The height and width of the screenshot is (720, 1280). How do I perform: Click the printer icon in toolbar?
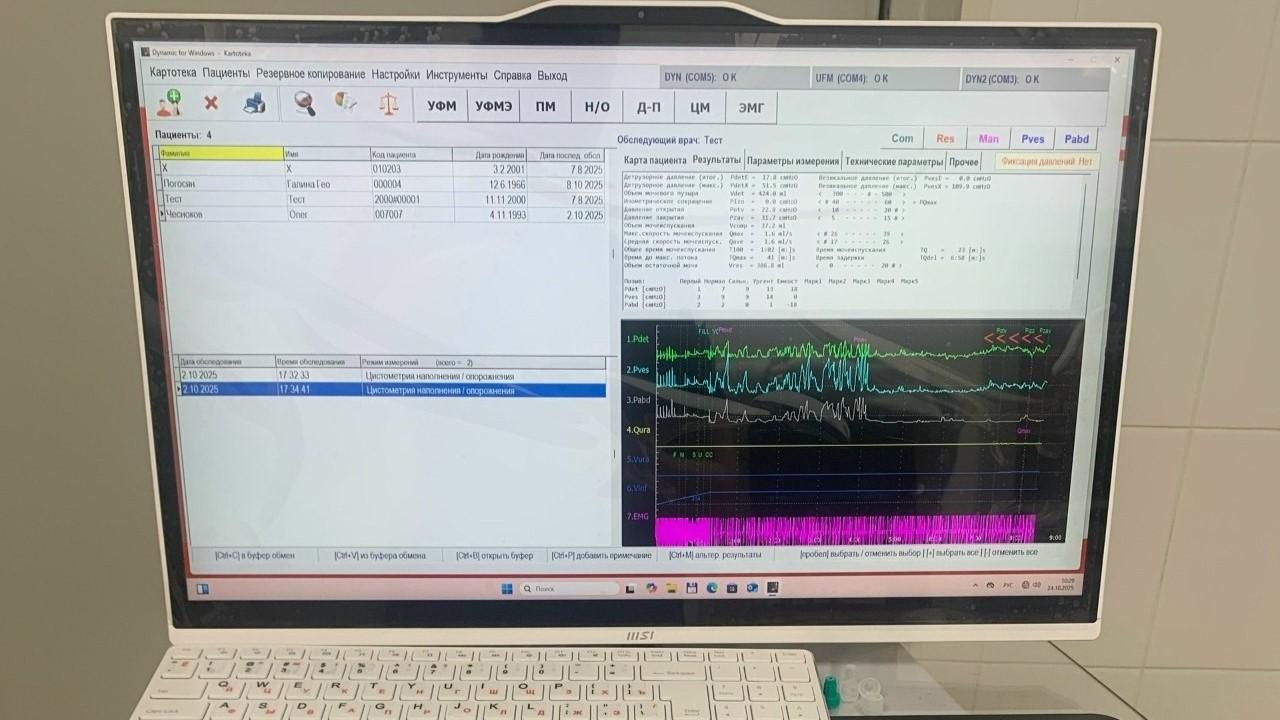(254, 103)
